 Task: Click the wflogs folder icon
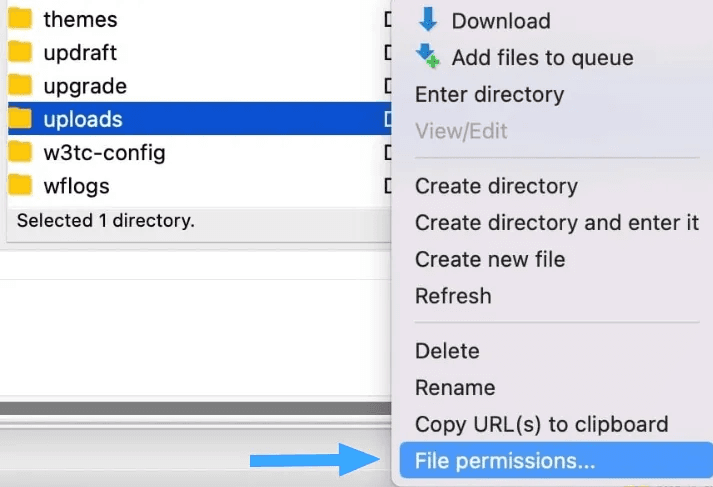coord(20,186)
